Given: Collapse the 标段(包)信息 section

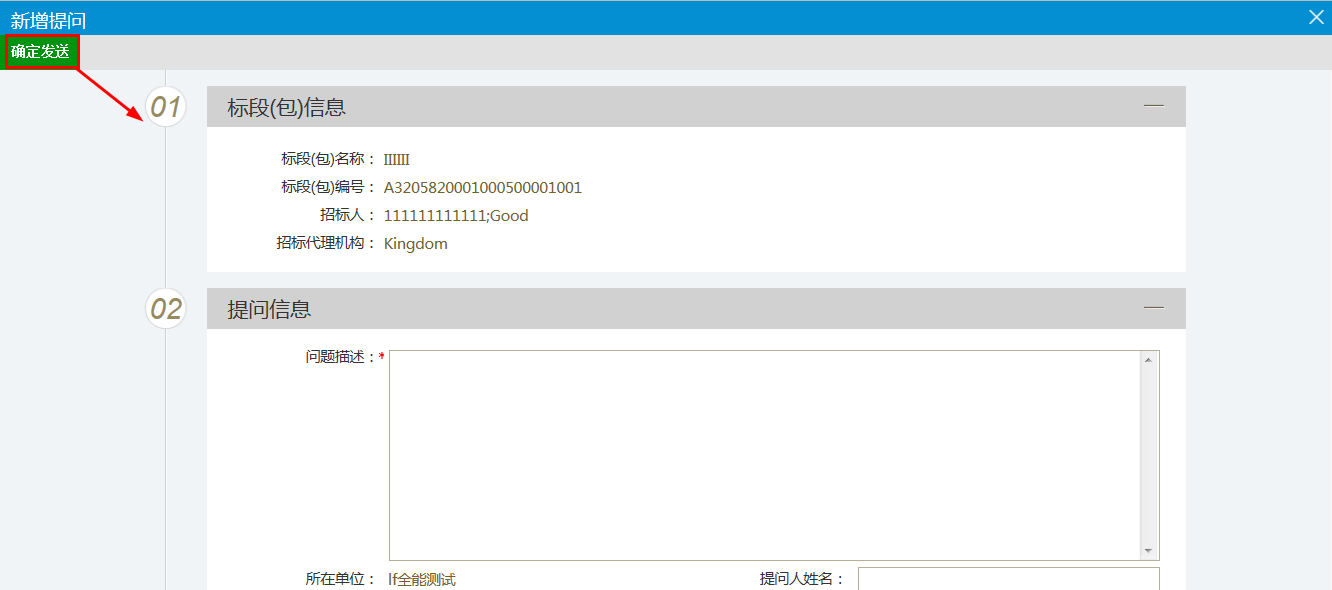Looking at the screenshot, I should click(x=1153, y=105).
